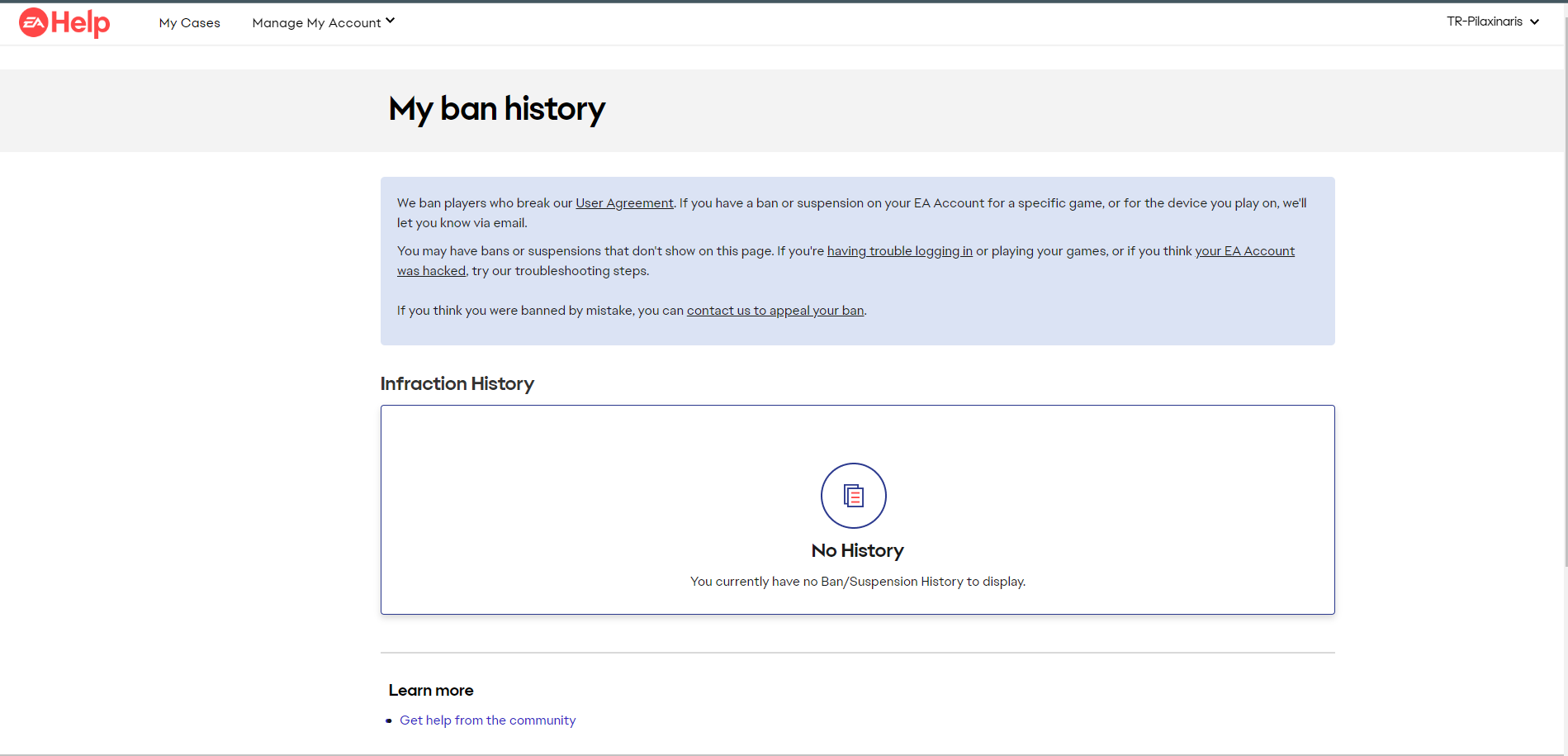Click the No History document icon
This screenshot has width=1568, height=756.
pyautogui.click(x=854, y=496)
